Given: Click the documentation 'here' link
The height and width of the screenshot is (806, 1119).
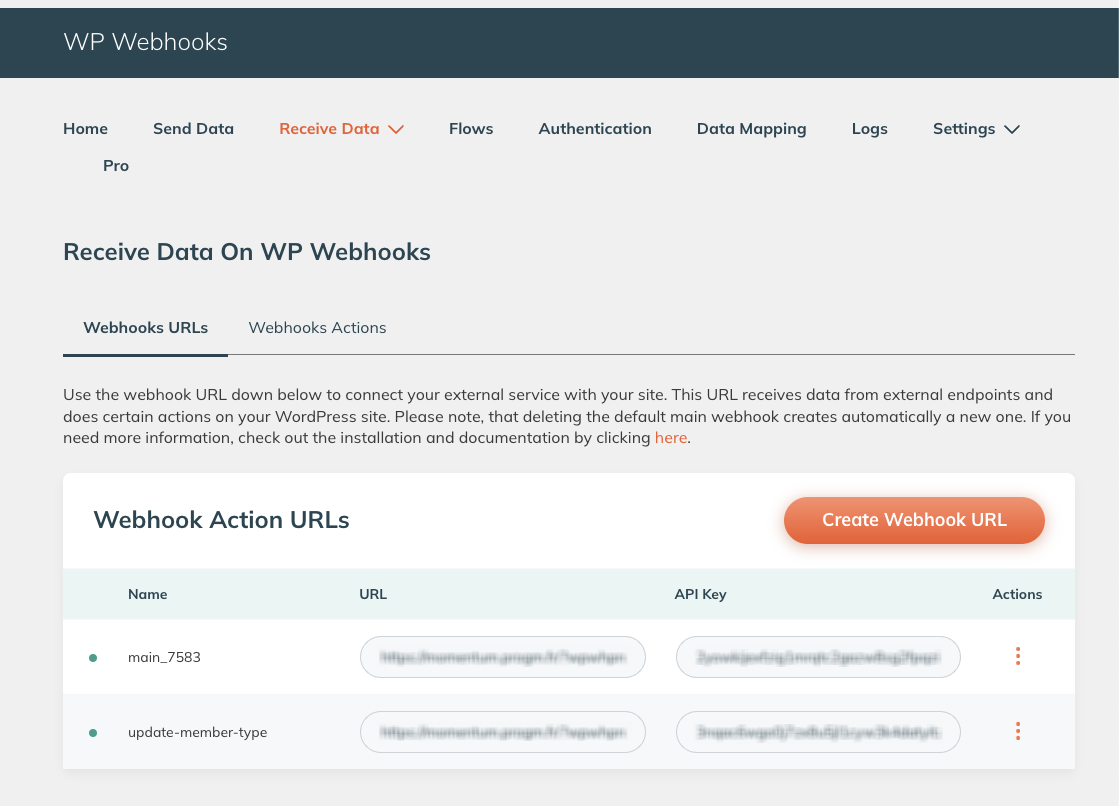Looking at the screenshot, I should click(x=671, y=437).
